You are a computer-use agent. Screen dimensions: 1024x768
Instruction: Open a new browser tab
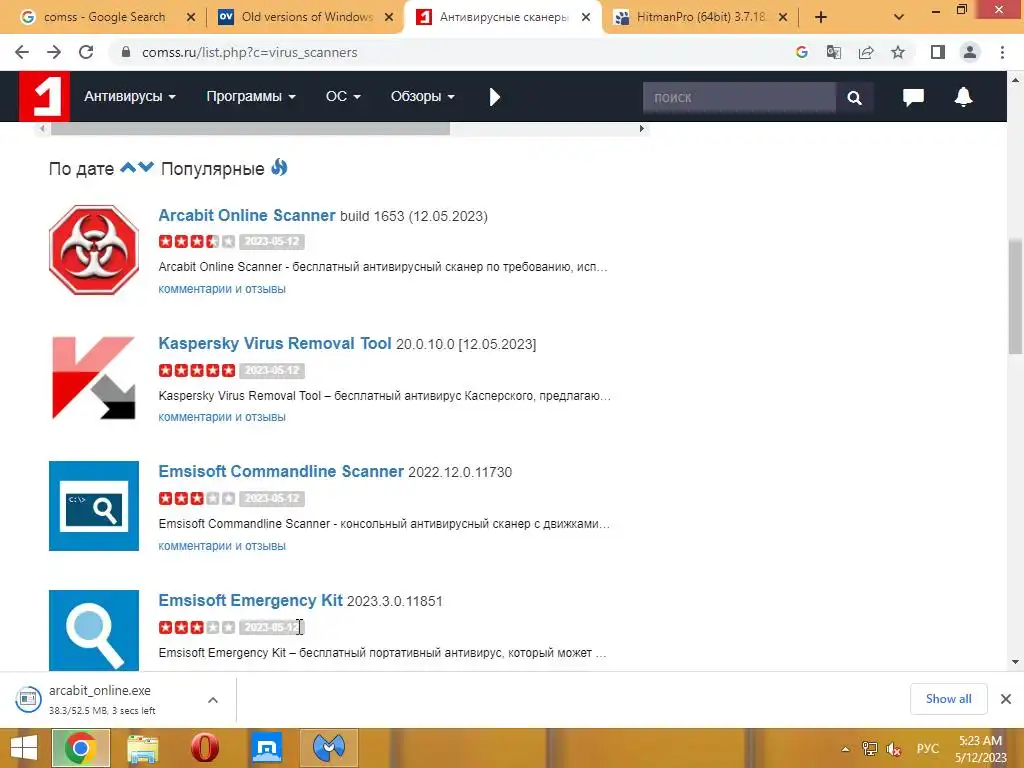point(821,17)
